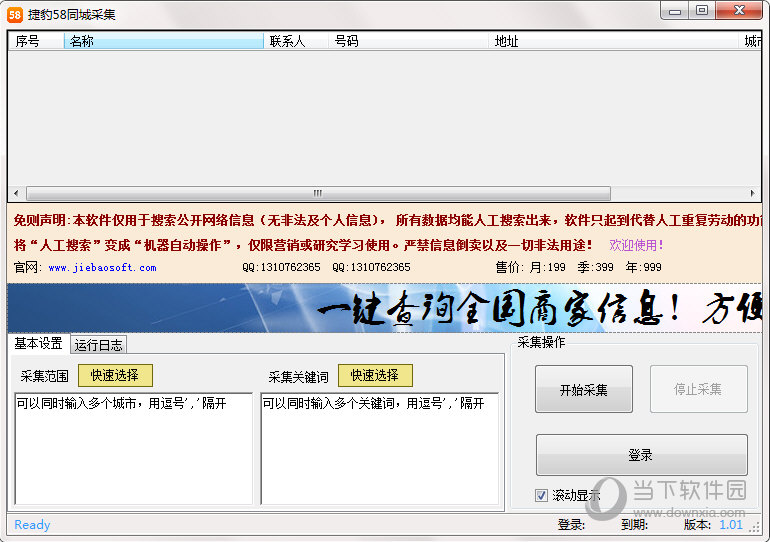Click the 版本: 1.01 status entry
The image size is (770, 542).
click(713, 525)
